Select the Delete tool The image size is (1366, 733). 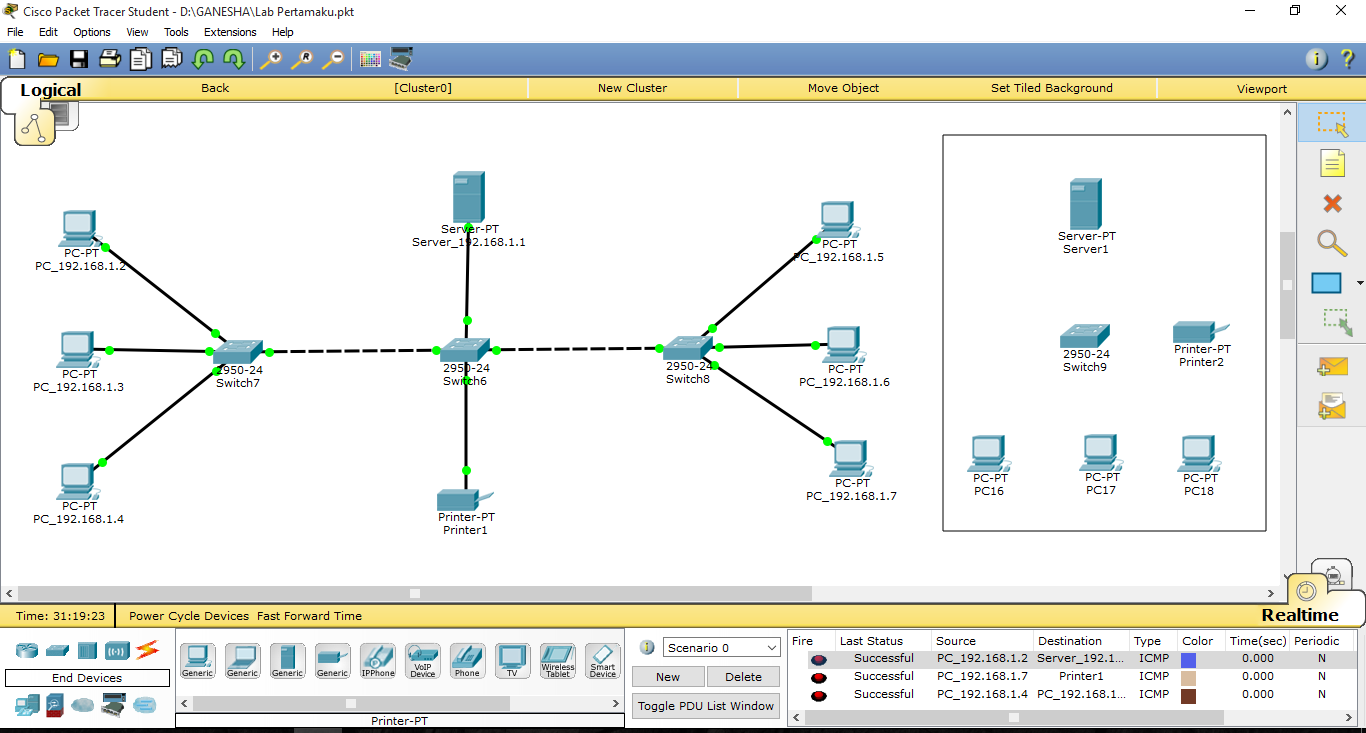[1332, 203]
